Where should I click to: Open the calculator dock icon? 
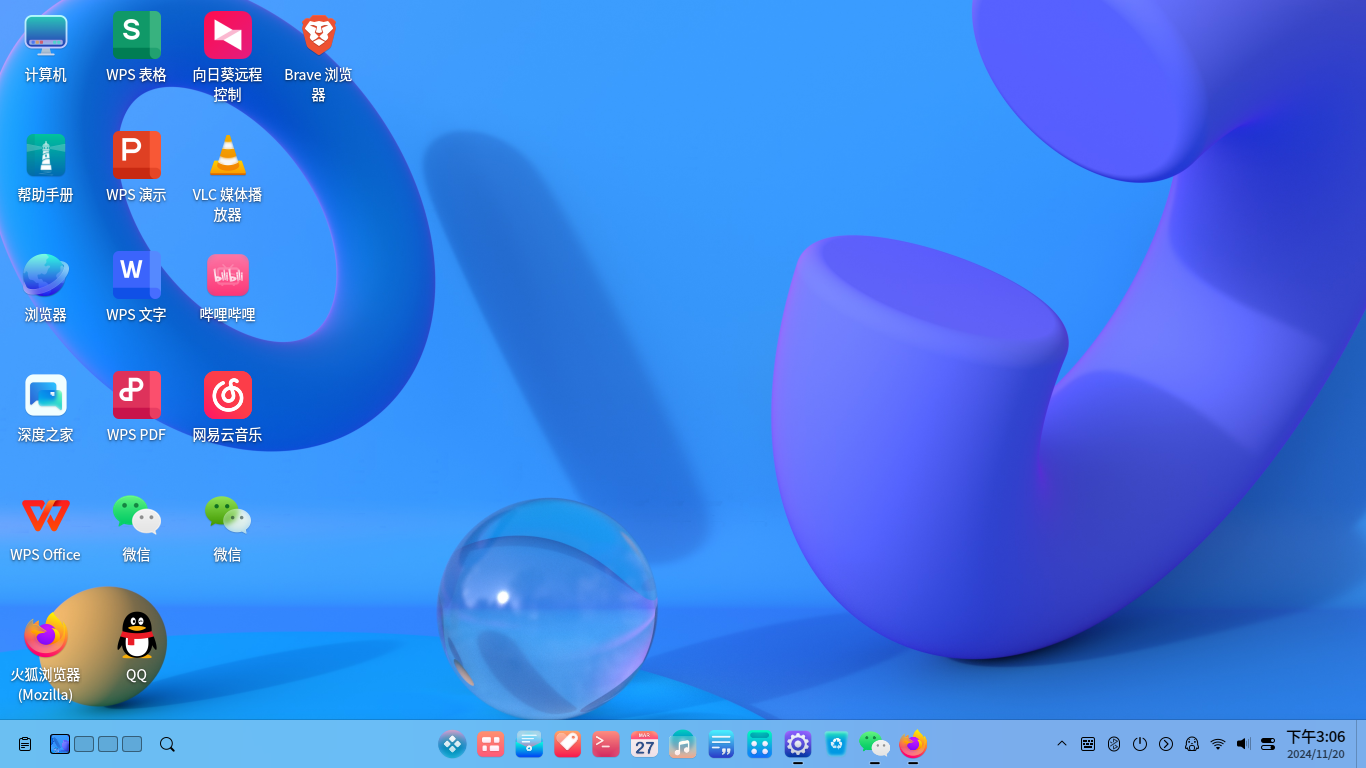click(x=759, y=744)
